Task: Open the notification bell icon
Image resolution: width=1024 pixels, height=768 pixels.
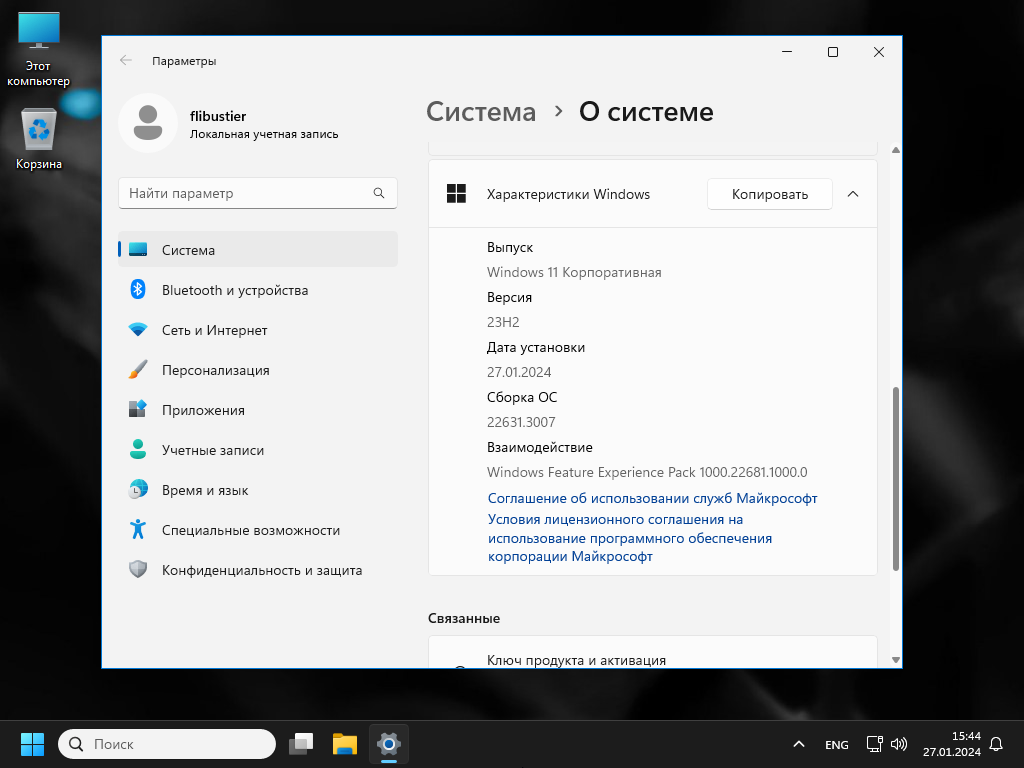Action: click(997, 744)
